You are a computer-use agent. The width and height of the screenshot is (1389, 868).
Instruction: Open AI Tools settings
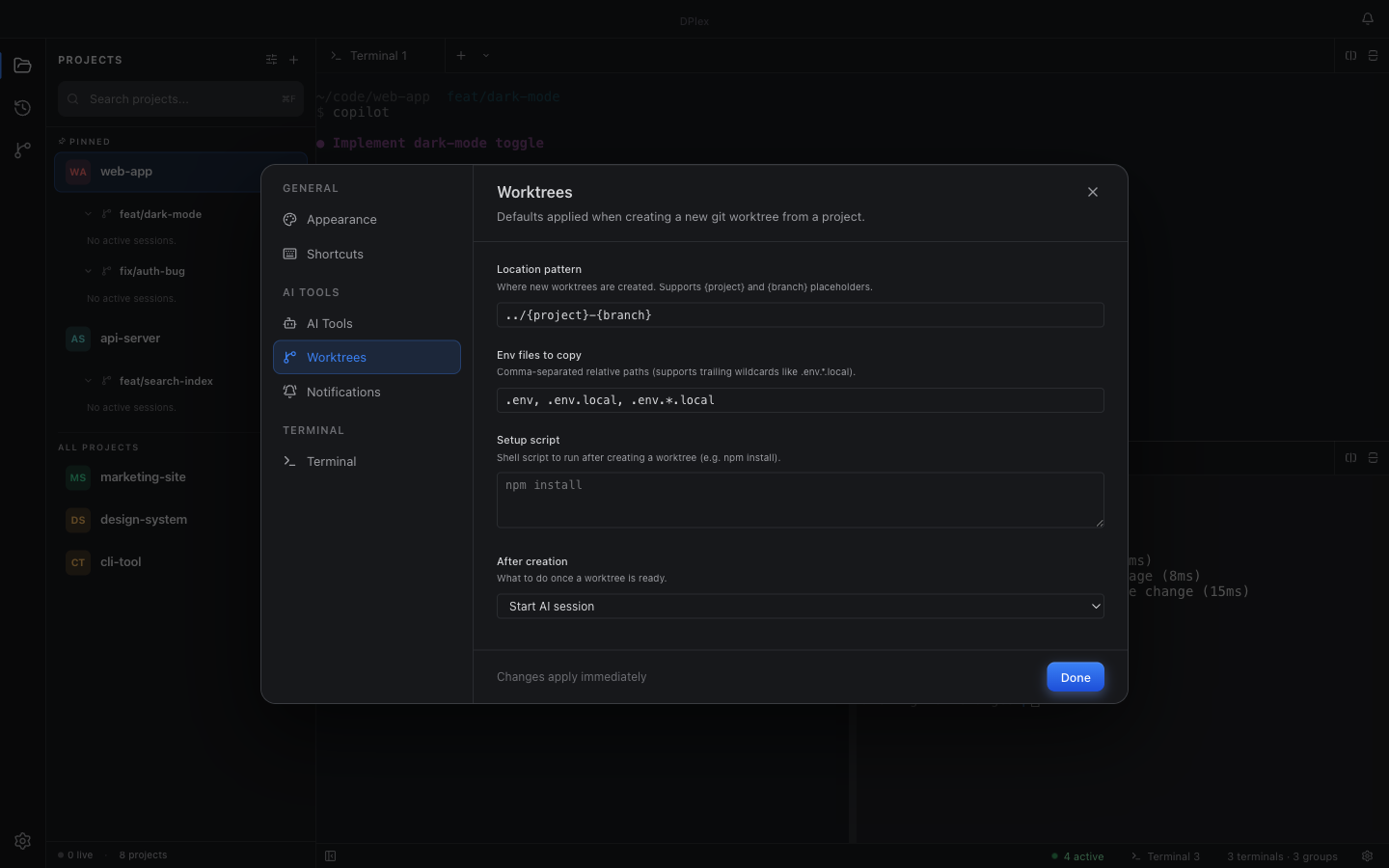pyautogui.click(x=367, y=324)
